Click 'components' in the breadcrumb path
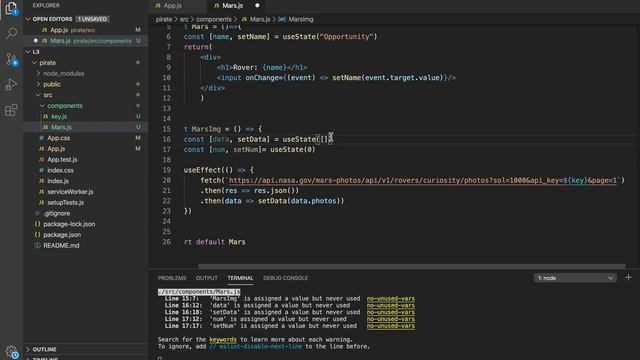Image resolution: width=640 pixels, height=360 pixels. [x=214, y=19]
